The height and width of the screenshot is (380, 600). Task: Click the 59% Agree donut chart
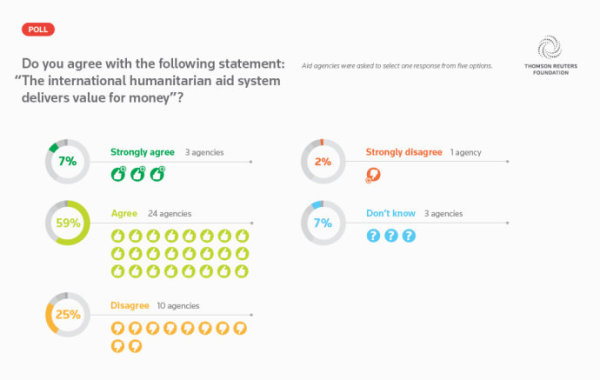click(68, 223)
